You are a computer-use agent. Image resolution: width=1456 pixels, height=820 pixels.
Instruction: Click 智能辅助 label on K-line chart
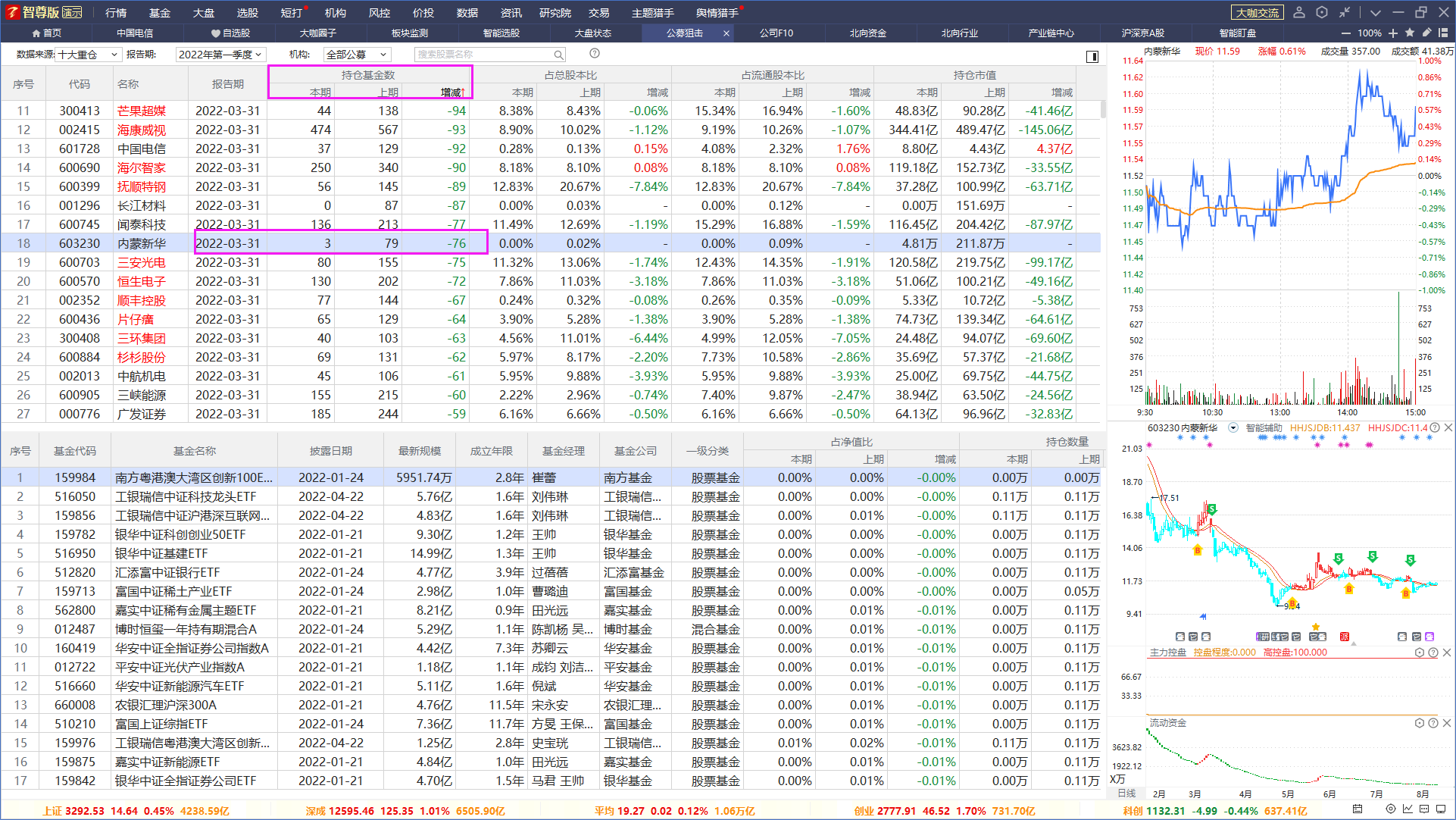[x=1264, y=427]
